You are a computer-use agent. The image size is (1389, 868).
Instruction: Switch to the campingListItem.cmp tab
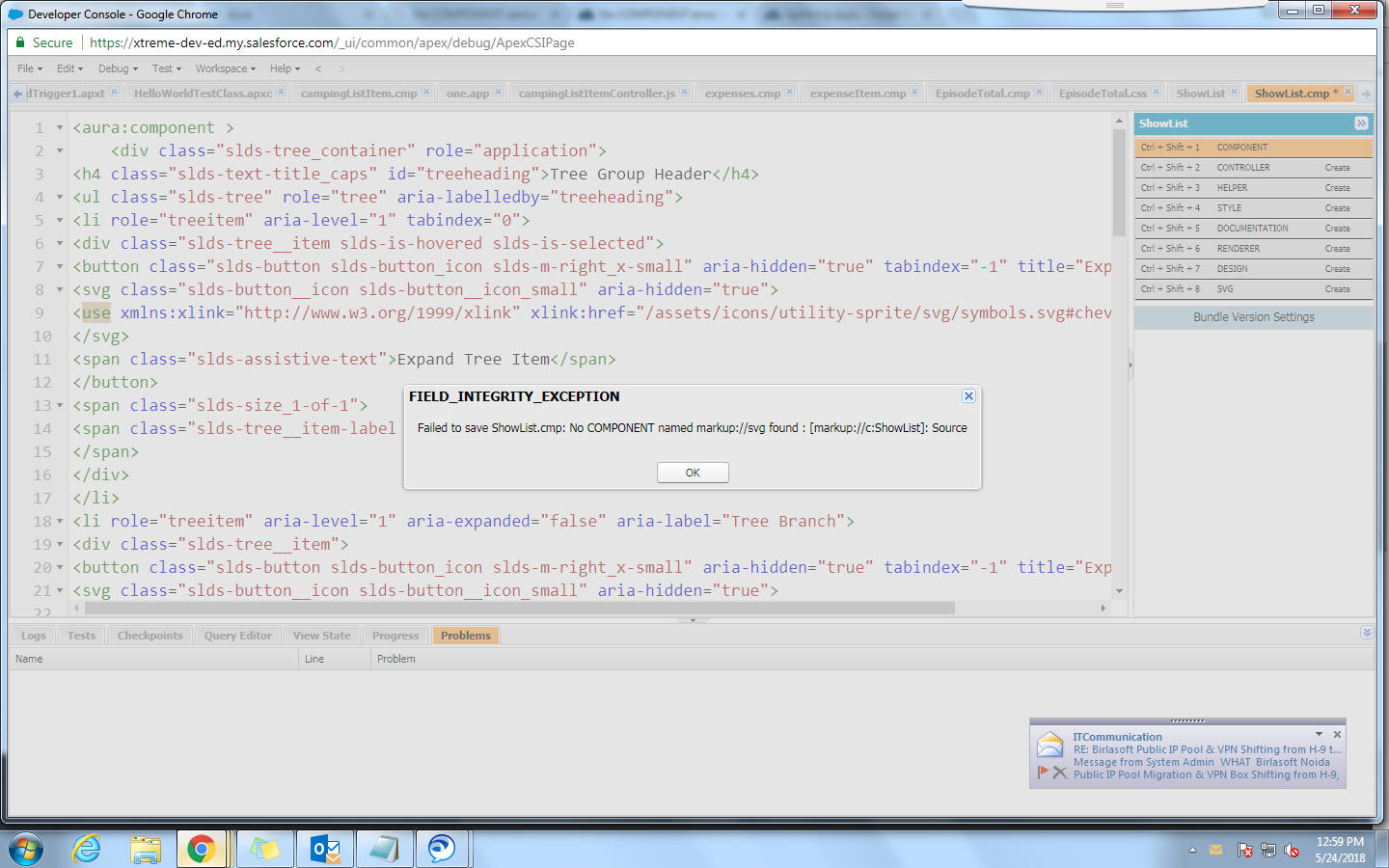[x=359, y=94]
